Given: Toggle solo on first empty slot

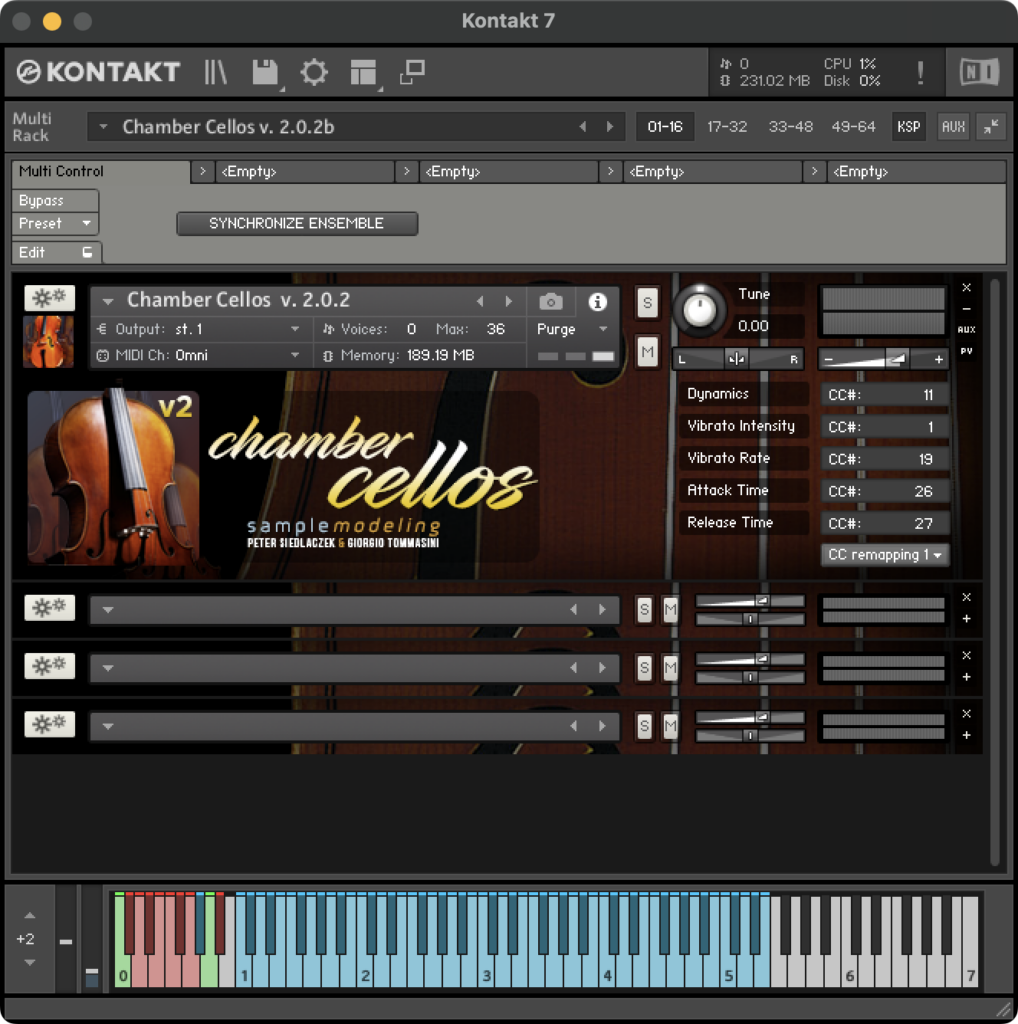Looking at the screenshot, I should tap(644, 609).
